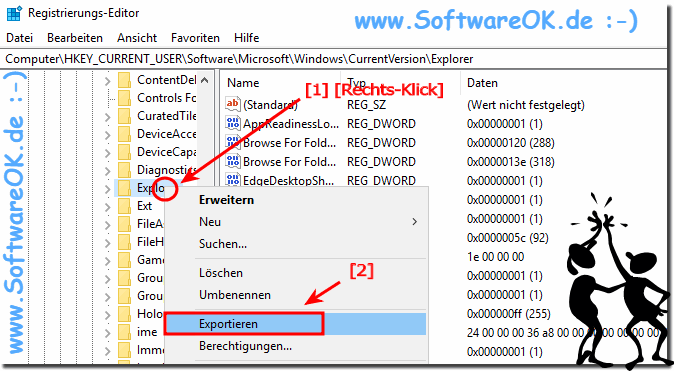Select Löschen from context menu
The image size is (674, 371).
click(x=221, y=273)
